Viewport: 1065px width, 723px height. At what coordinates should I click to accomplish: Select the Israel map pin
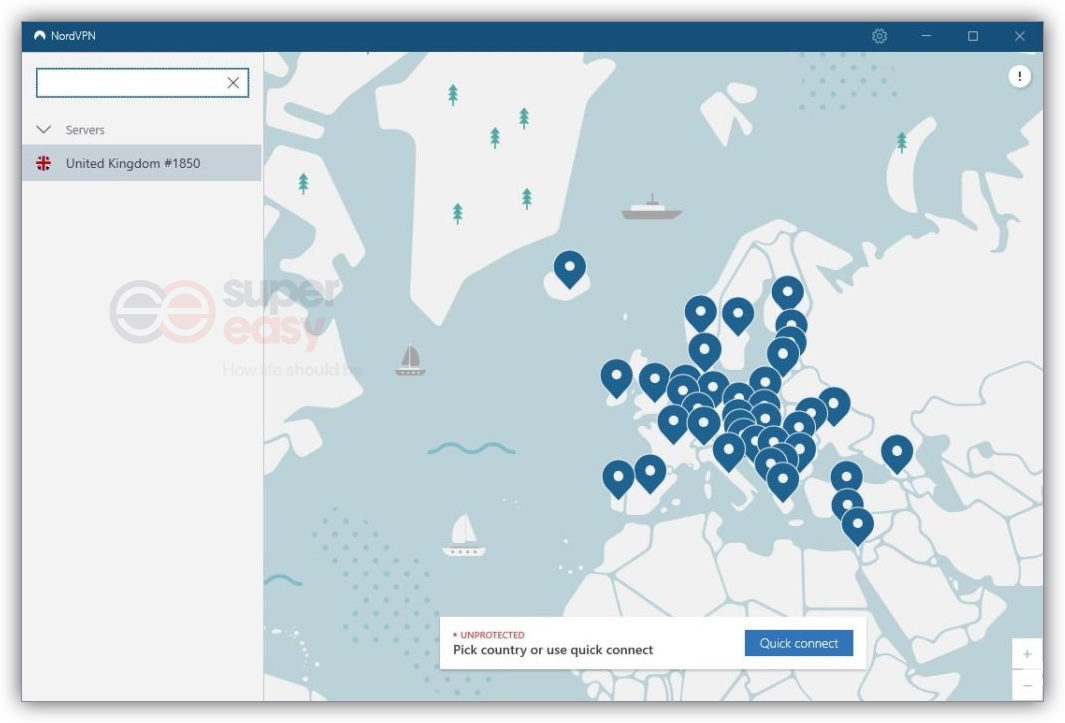coord(857,527)
